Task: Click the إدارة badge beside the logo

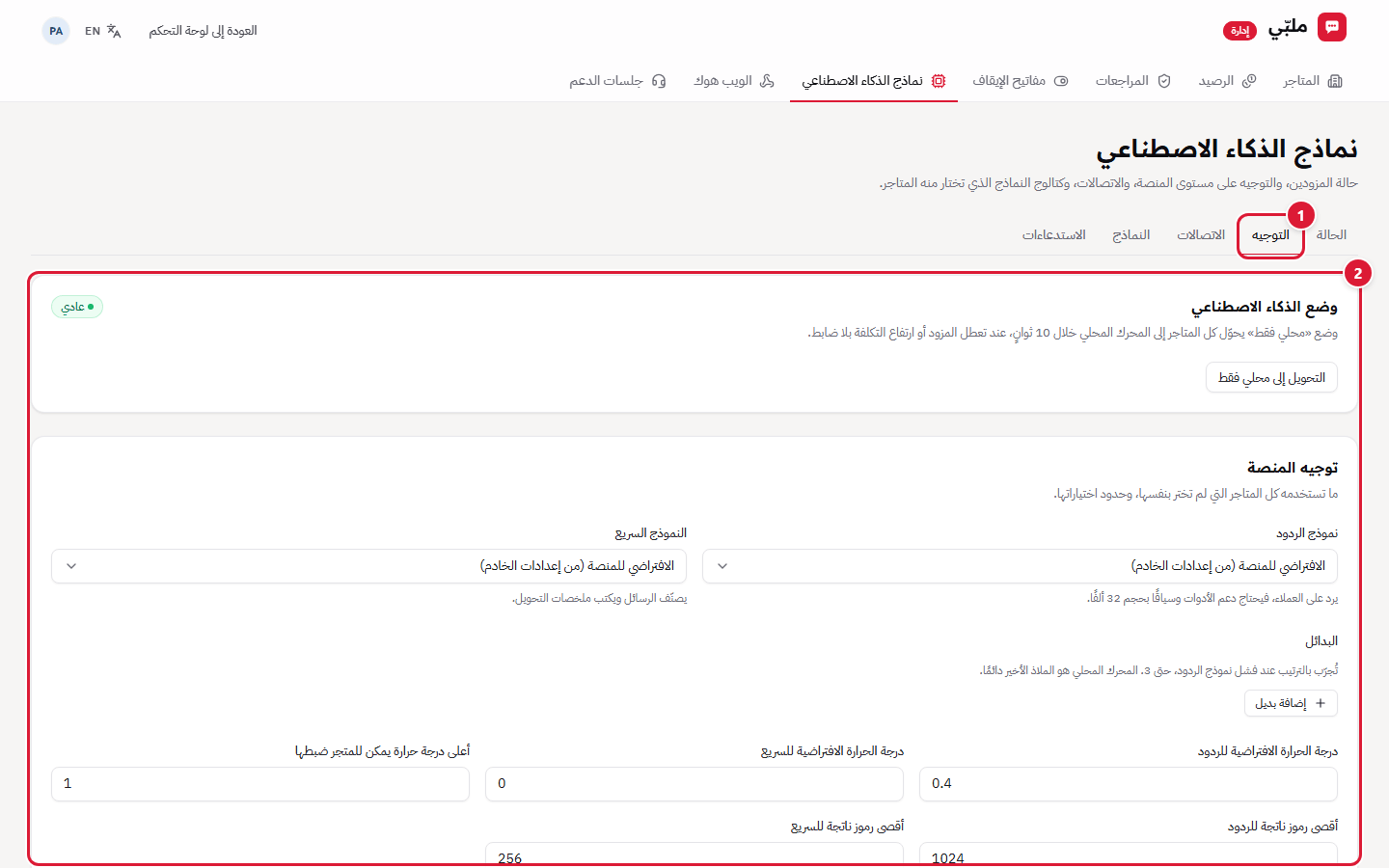Action: point(1239,31)
